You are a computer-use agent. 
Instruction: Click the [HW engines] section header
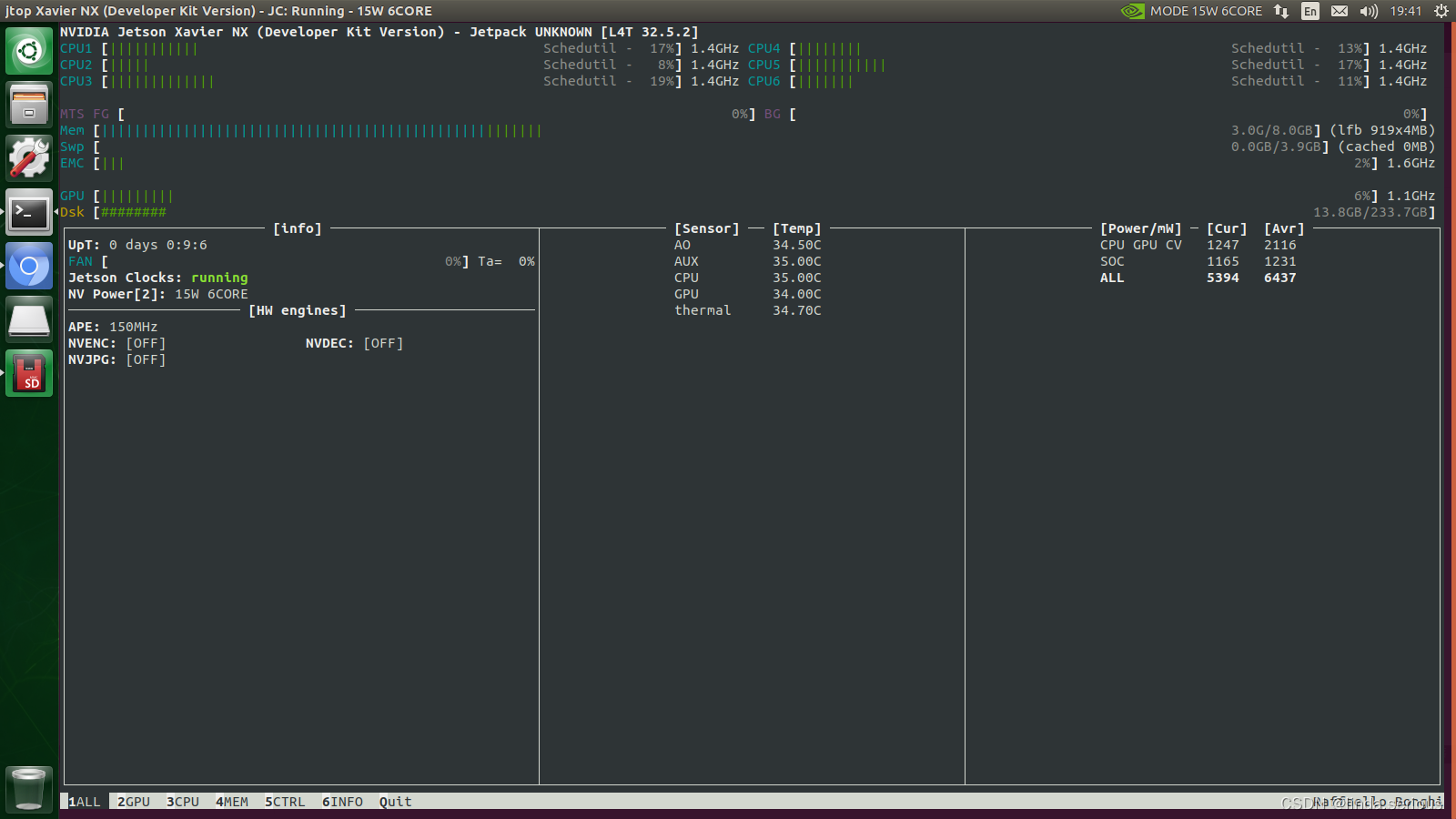click(298, 310)
